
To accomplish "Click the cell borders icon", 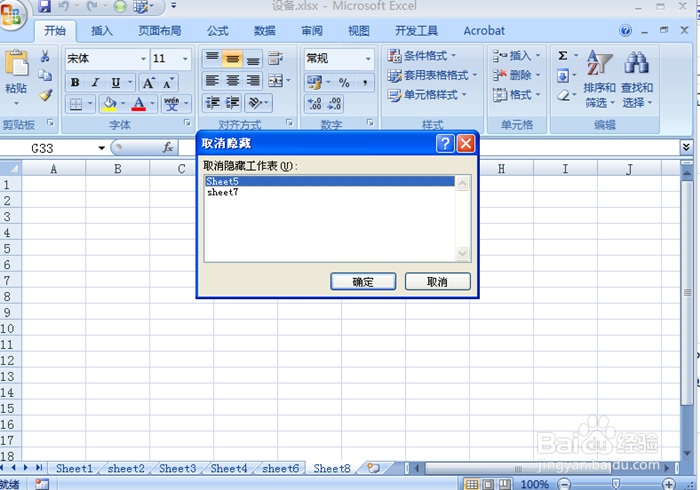I will [76, 104].
